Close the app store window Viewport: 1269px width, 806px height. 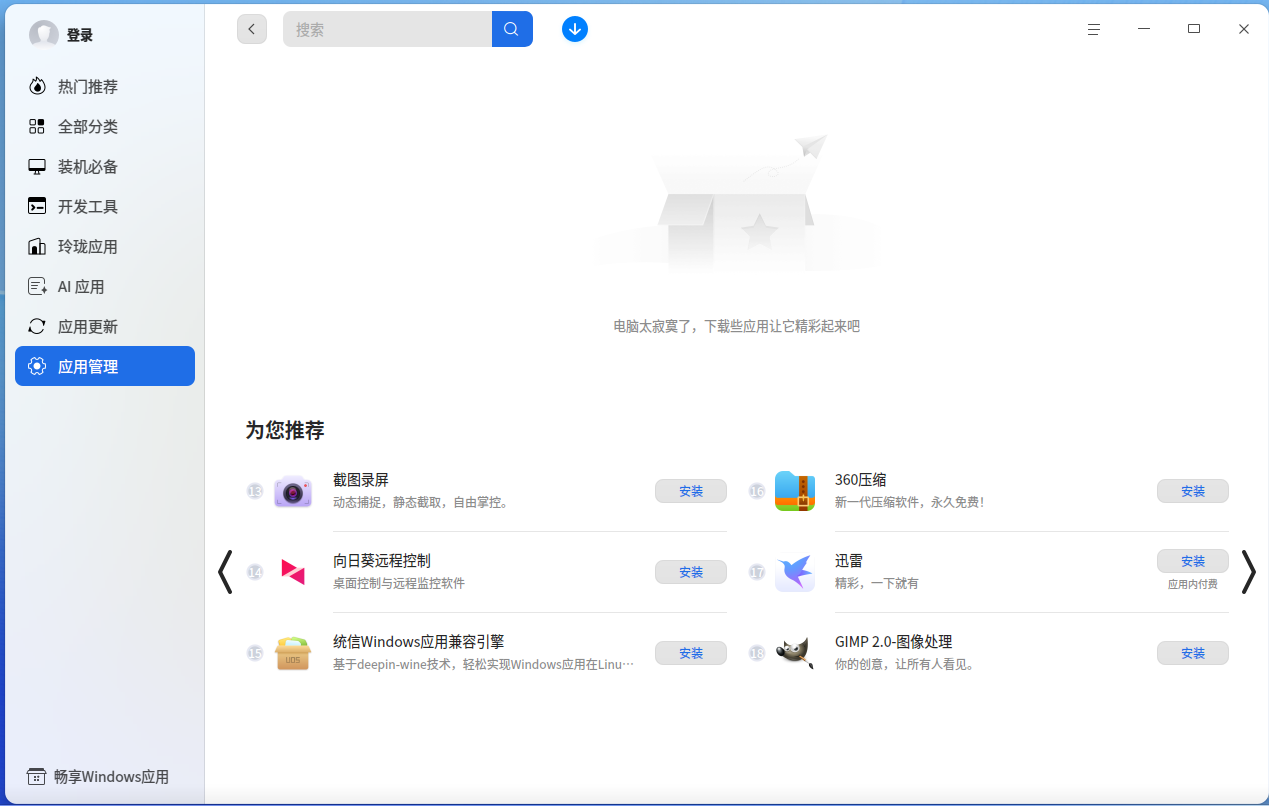point(1244,29)
